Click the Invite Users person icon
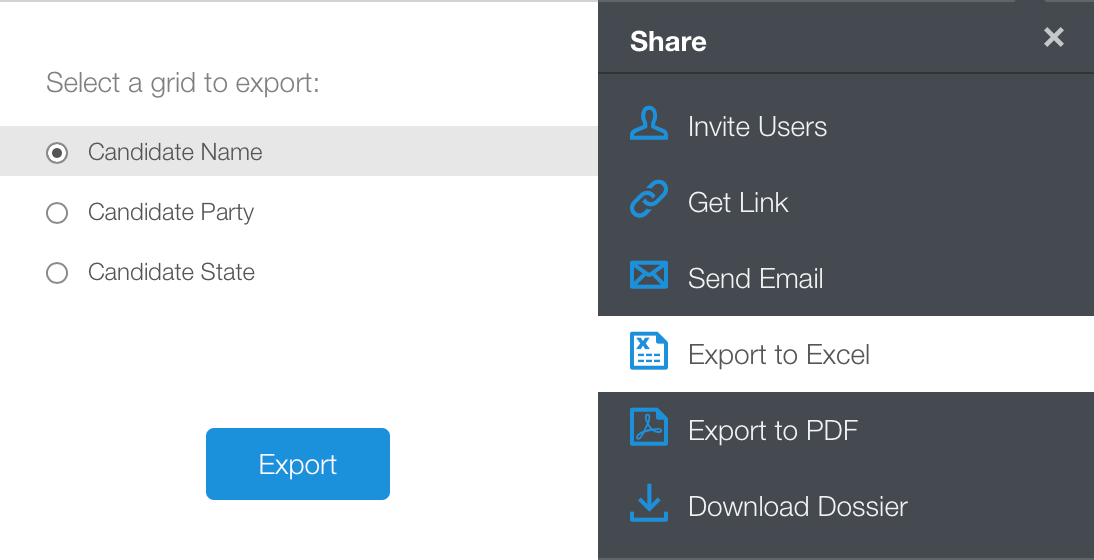 click(x=649, y=126)
